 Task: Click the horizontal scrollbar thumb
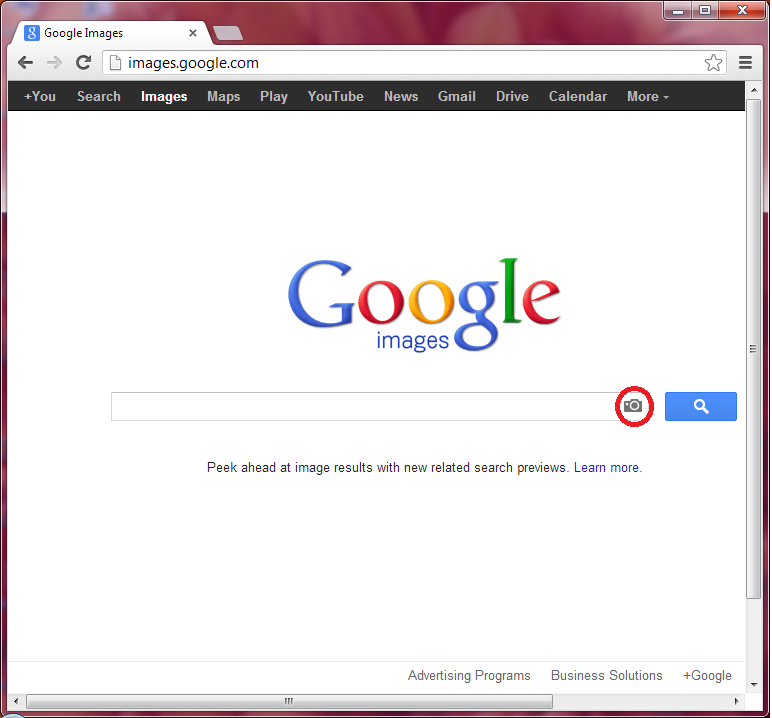(290, 701)
